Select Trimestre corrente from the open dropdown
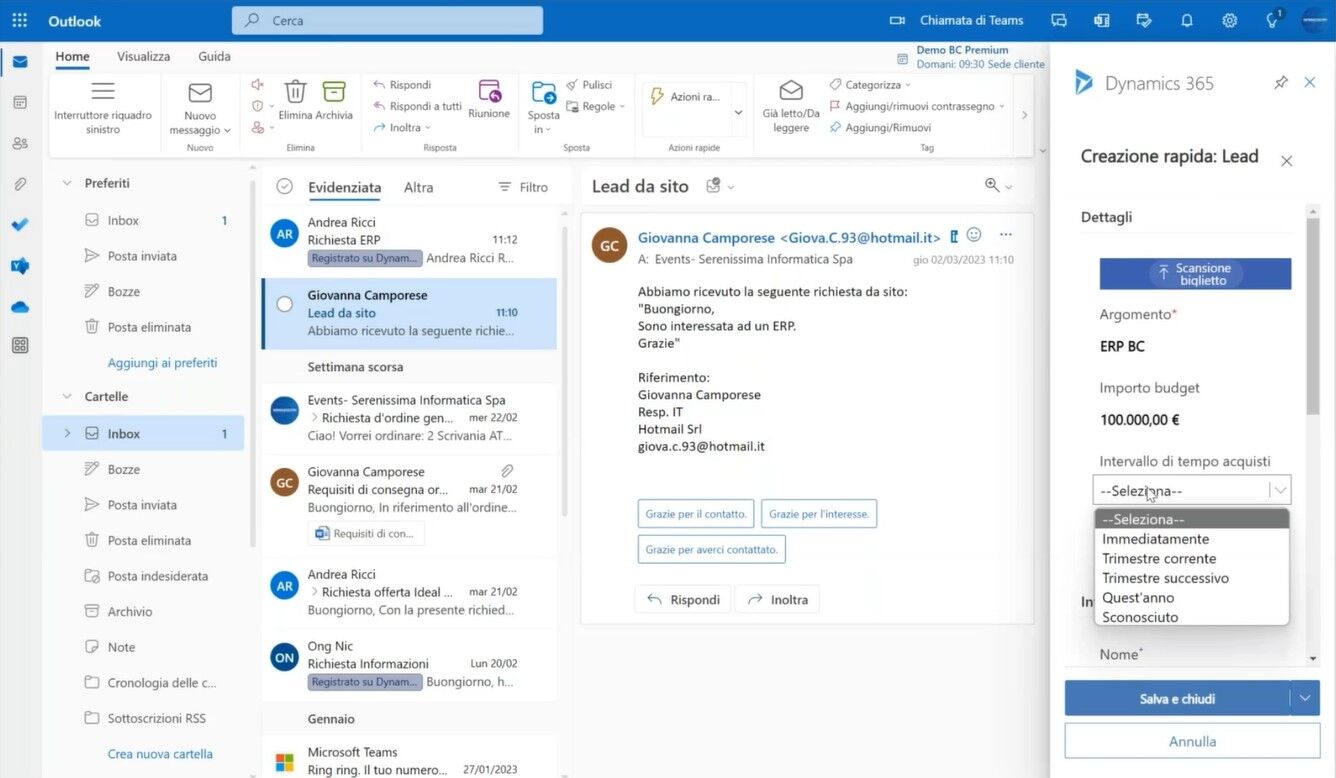The height and width of the screenshot is (778, 1336). [1158, 558]
